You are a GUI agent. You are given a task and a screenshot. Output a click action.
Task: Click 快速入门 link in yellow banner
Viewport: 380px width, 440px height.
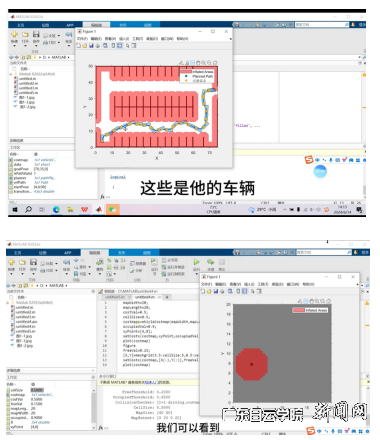click(x=152, y=382)
